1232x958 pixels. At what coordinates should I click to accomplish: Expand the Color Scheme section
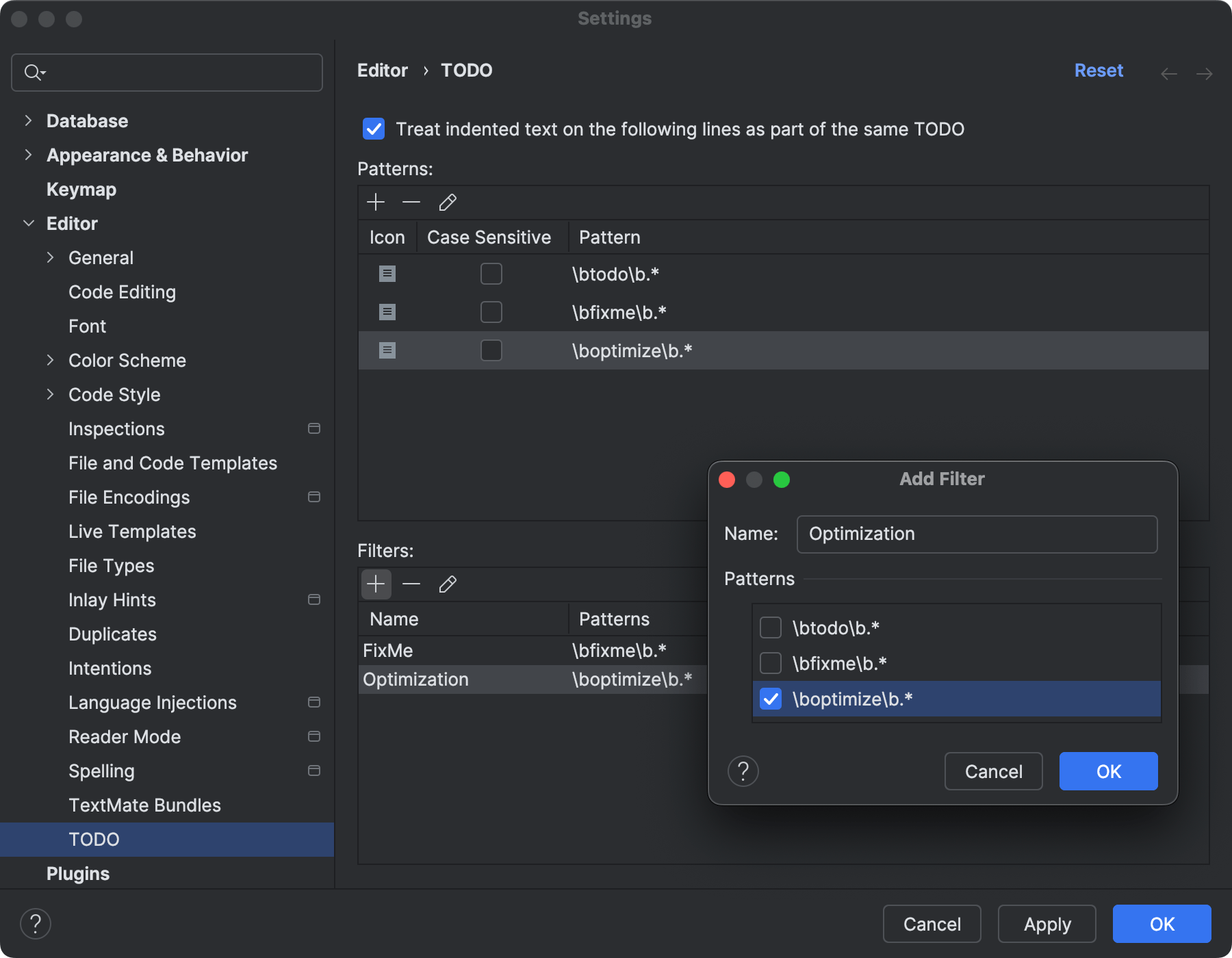(x=51, y=360)
